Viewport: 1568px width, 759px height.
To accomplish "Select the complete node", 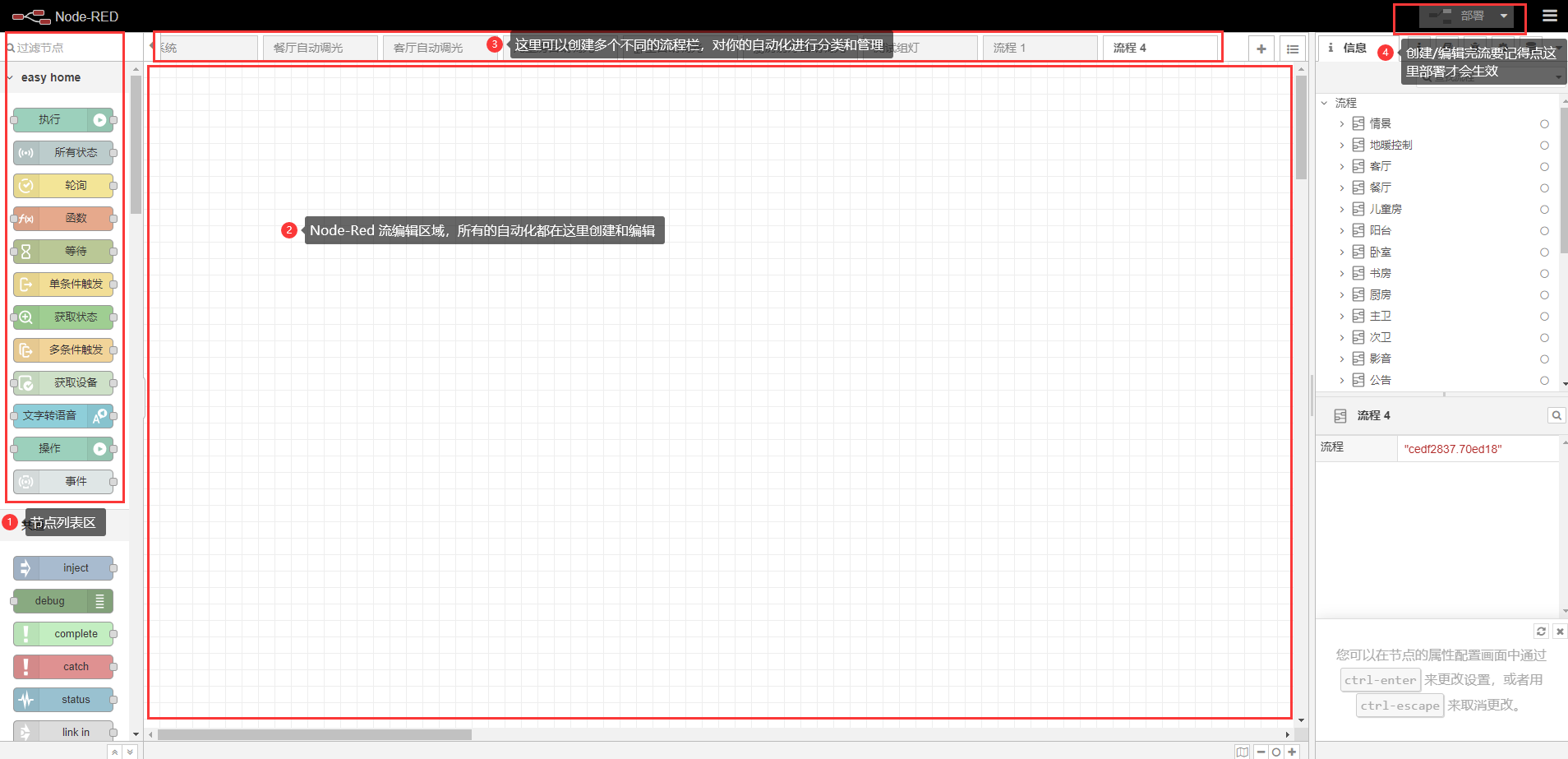I will pos(63,634).
